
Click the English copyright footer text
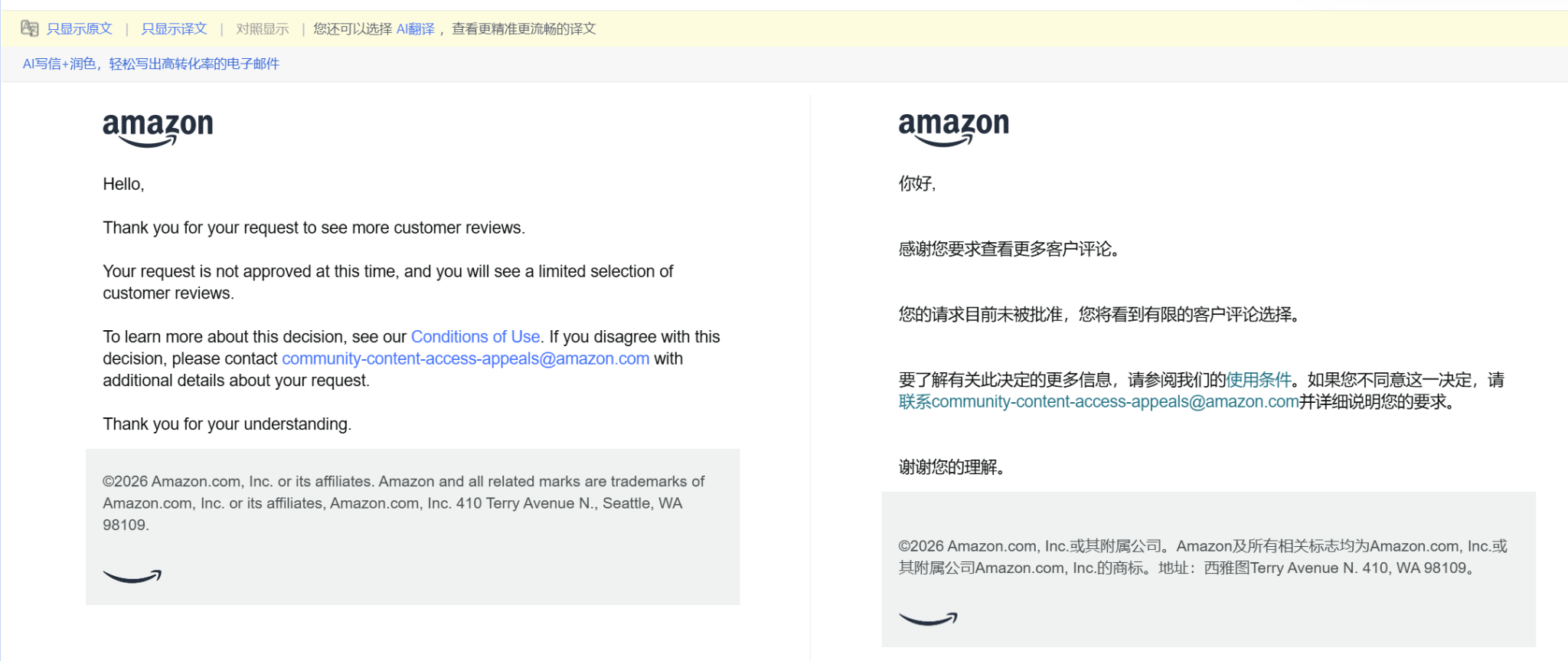coord(403,503)
